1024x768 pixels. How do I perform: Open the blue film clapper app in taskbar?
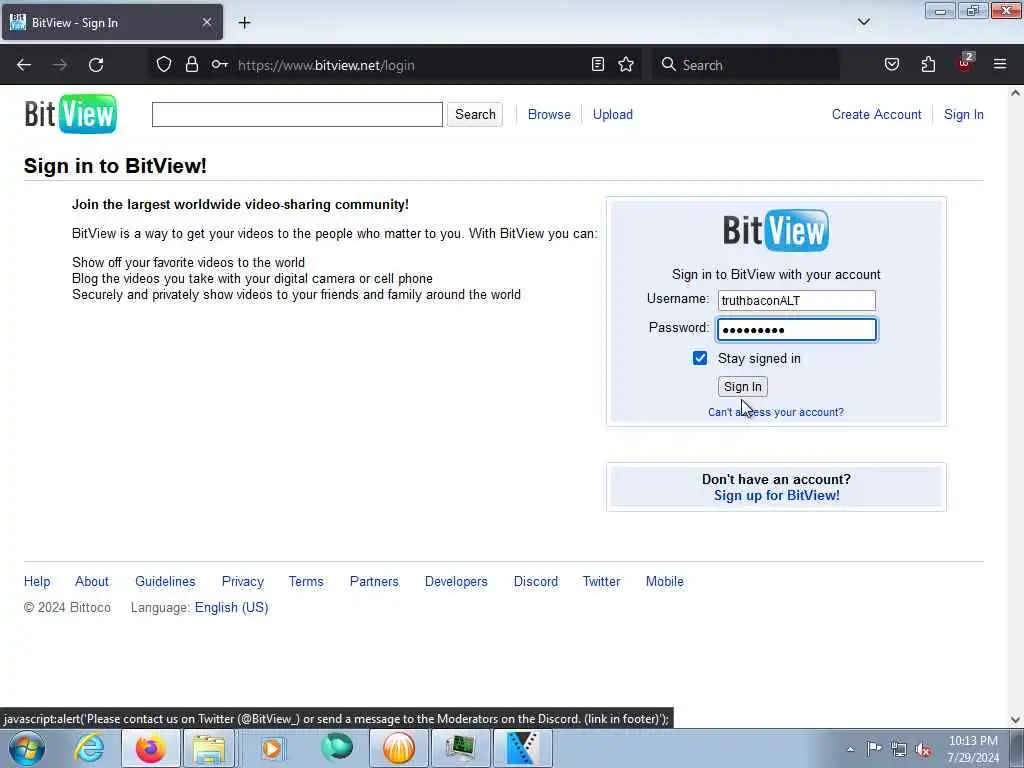(522, 748)
